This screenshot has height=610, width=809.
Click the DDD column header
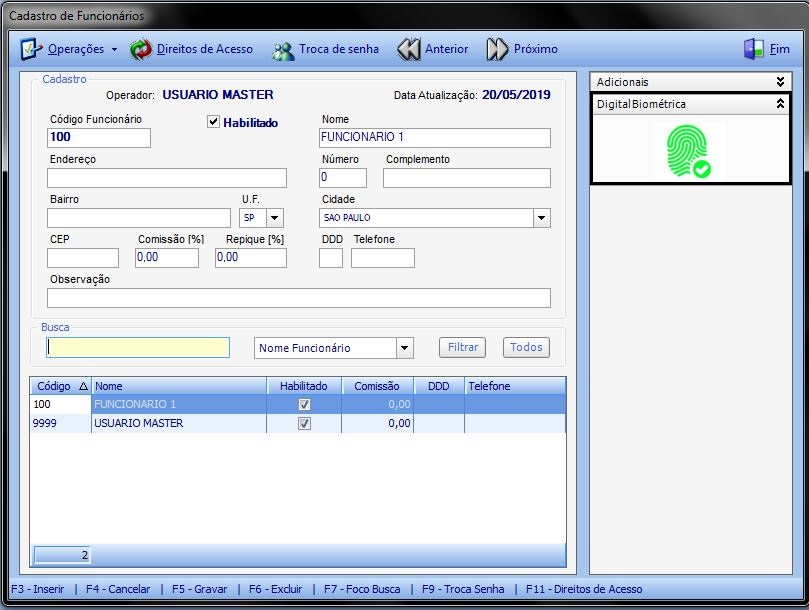[439, 386]
